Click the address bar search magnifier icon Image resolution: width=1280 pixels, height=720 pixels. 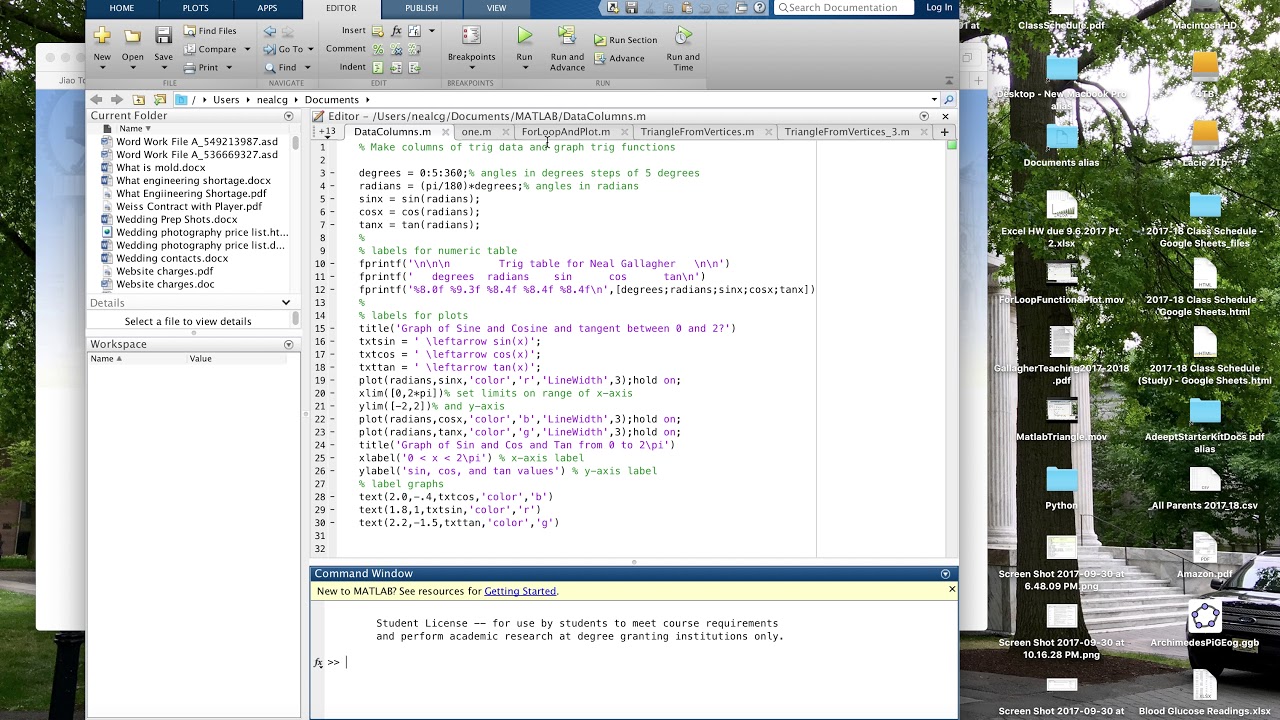click(948, 100)
